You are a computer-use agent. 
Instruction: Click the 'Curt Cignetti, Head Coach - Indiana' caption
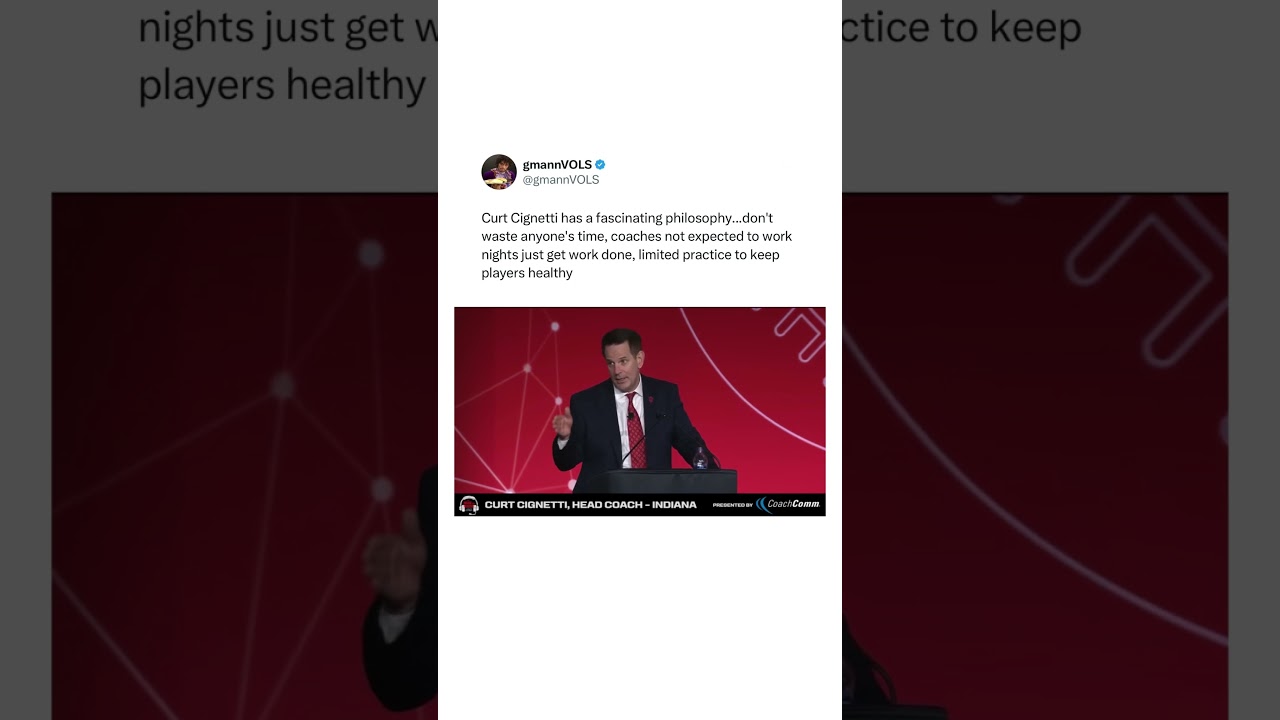[590, 505]
